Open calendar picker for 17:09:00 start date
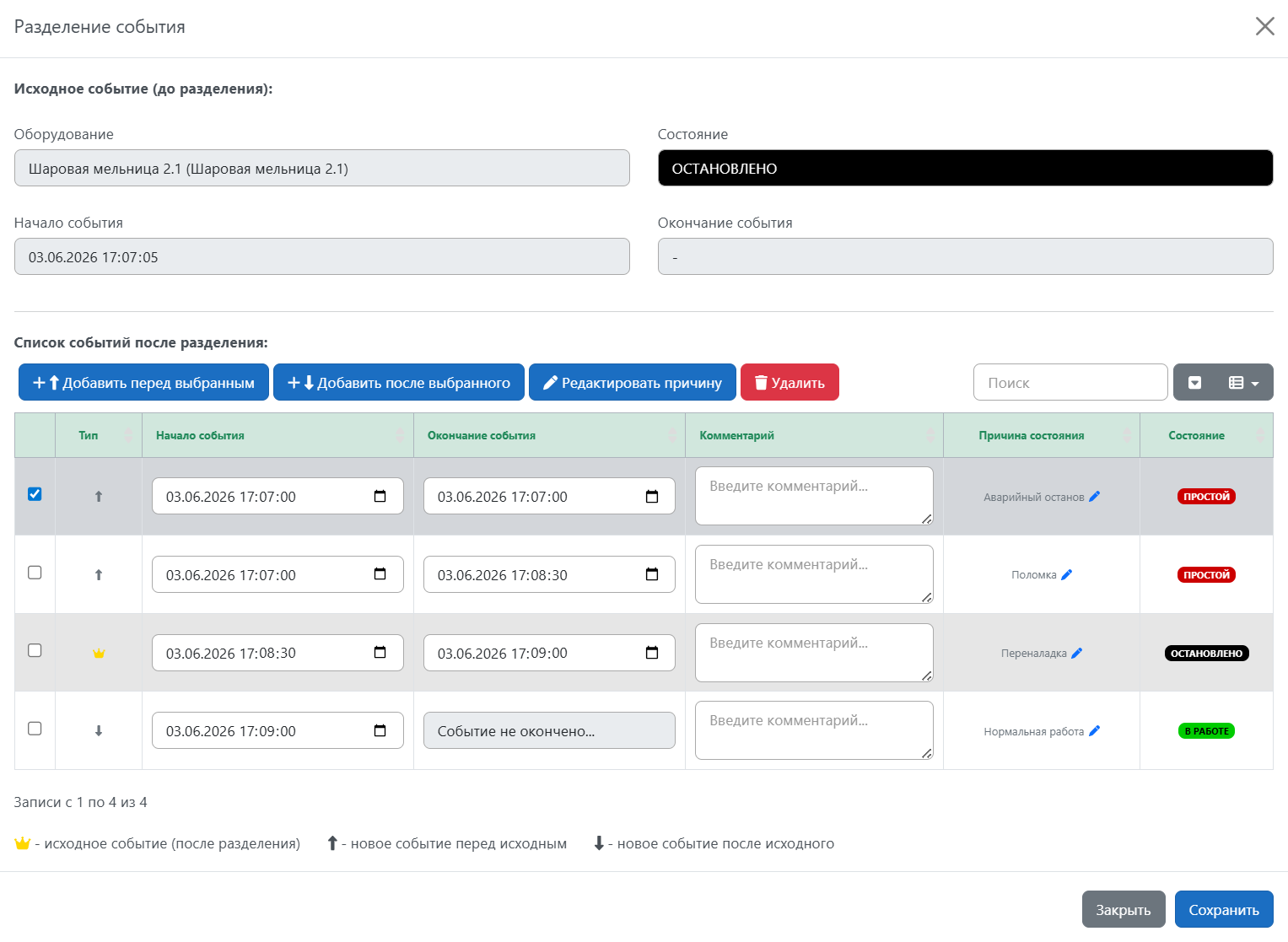Screen dimensions: 1288x942 tap(380, 730)
